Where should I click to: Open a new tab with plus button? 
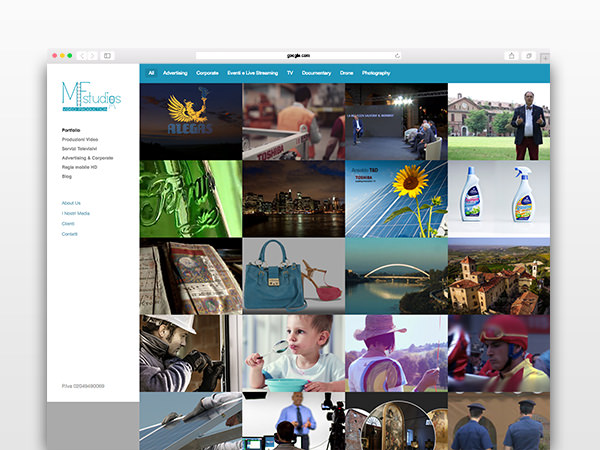545,58
